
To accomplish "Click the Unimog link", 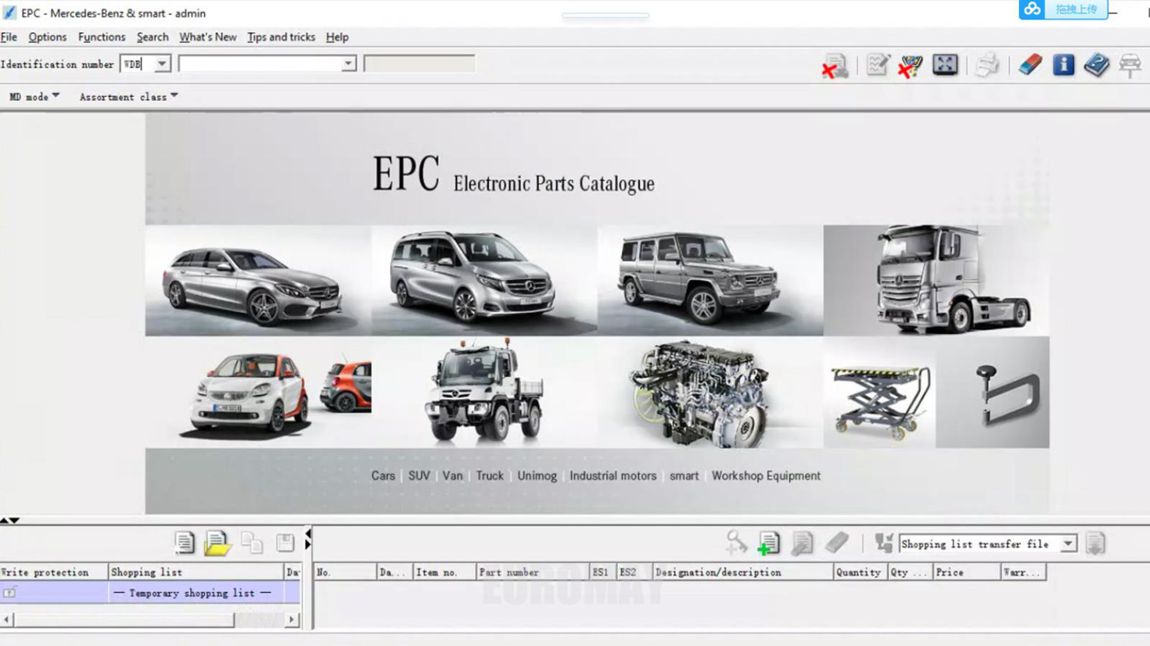I will pyautogui.click(x=537, y=476).
